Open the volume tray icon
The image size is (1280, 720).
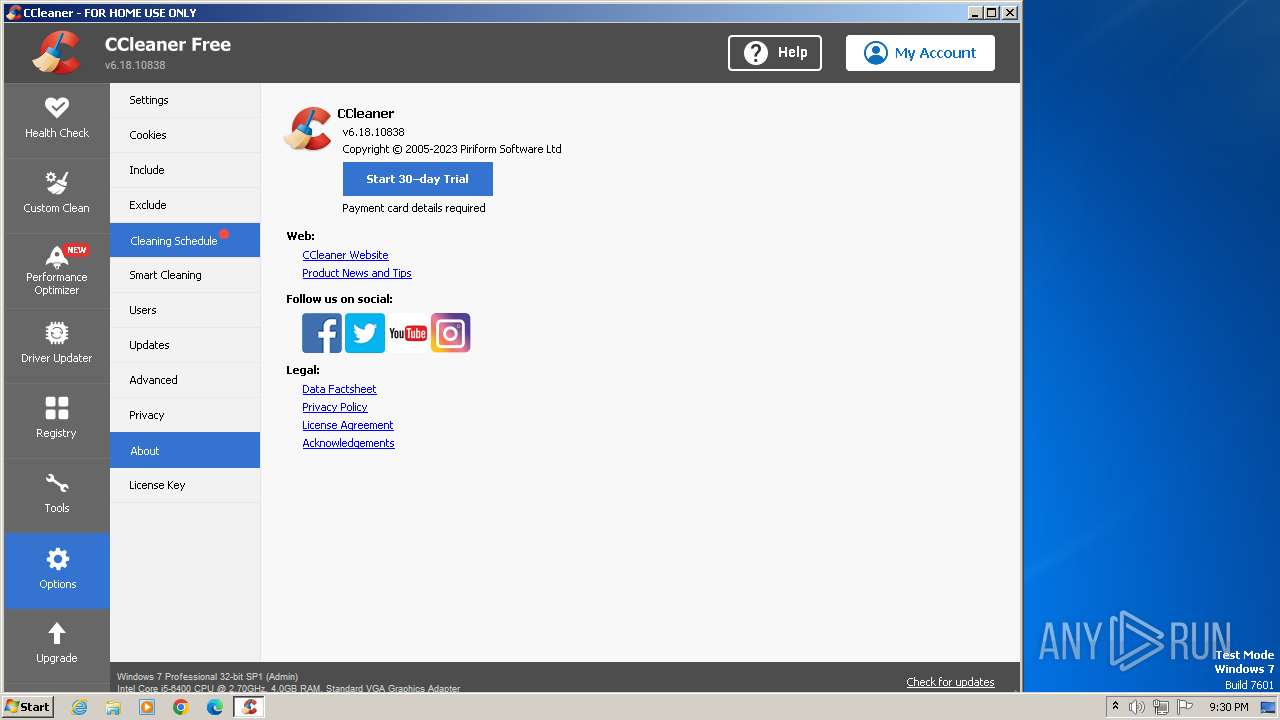click(1137, 707)
